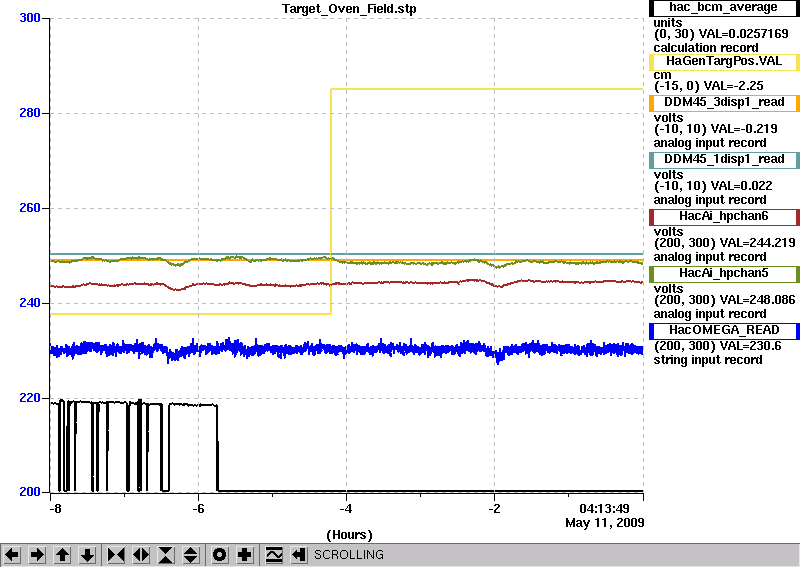The image size is (800, 567).
Task: Click the pan down arrow button
Action: tap(88, 555)
